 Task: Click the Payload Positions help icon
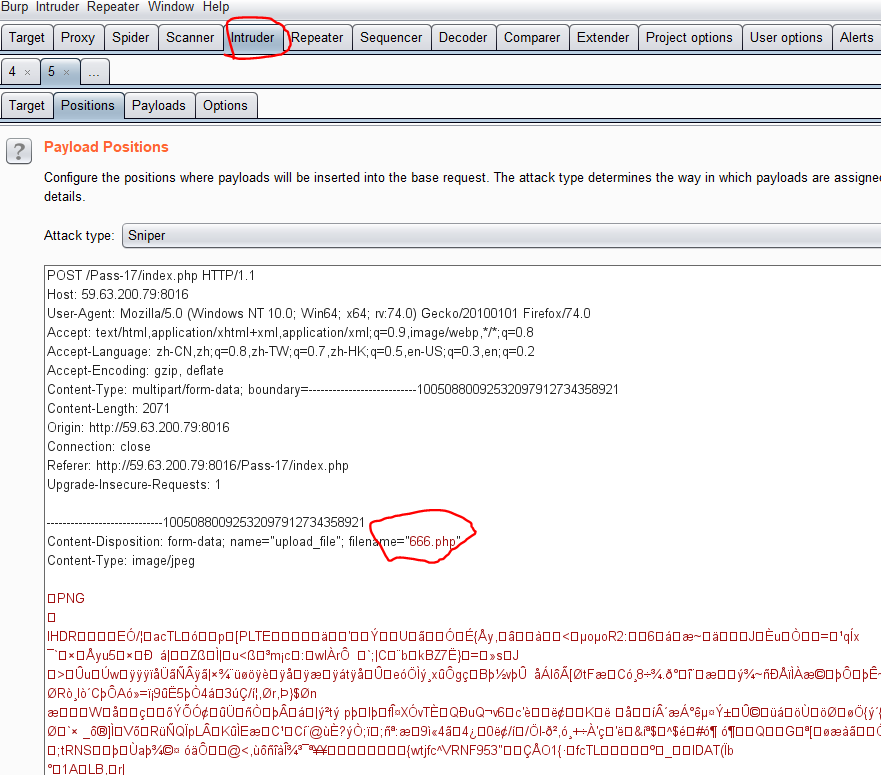point(19,151)
